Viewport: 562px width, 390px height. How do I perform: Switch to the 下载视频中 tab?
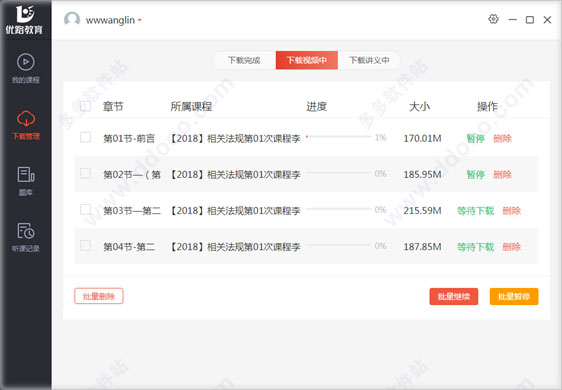[306, 60]
